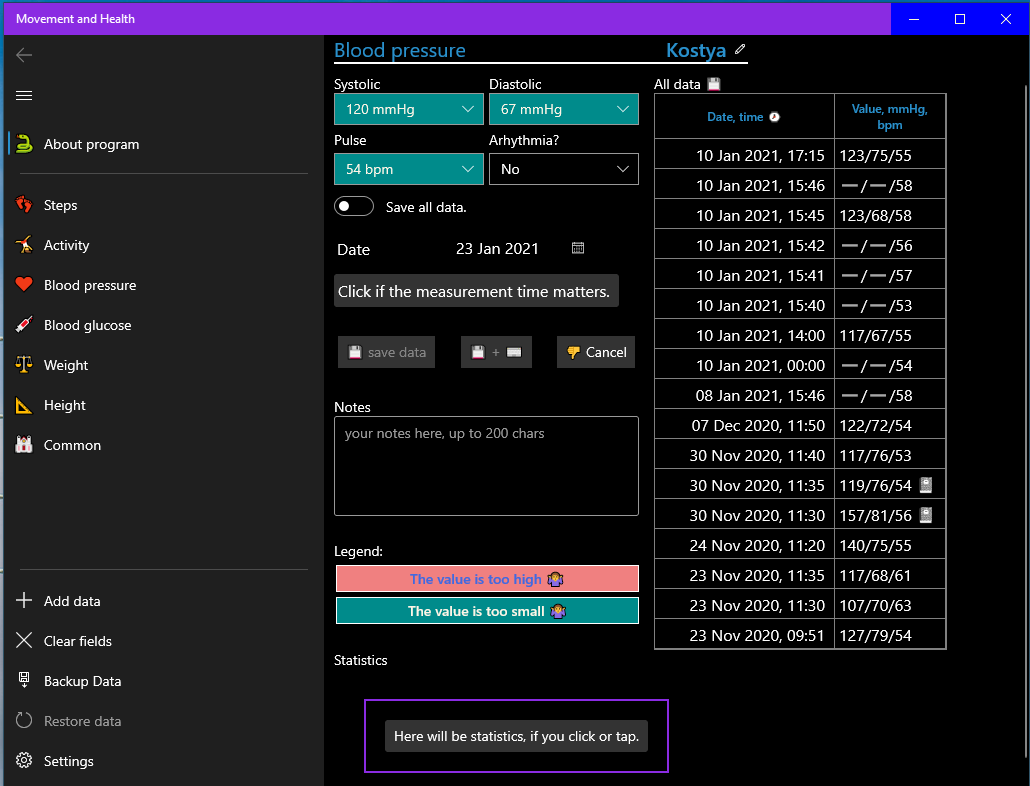The width and height of the screenshot is (1030, 786).
Task: Select Weight from sidebar menu
Action: (66, 365)
